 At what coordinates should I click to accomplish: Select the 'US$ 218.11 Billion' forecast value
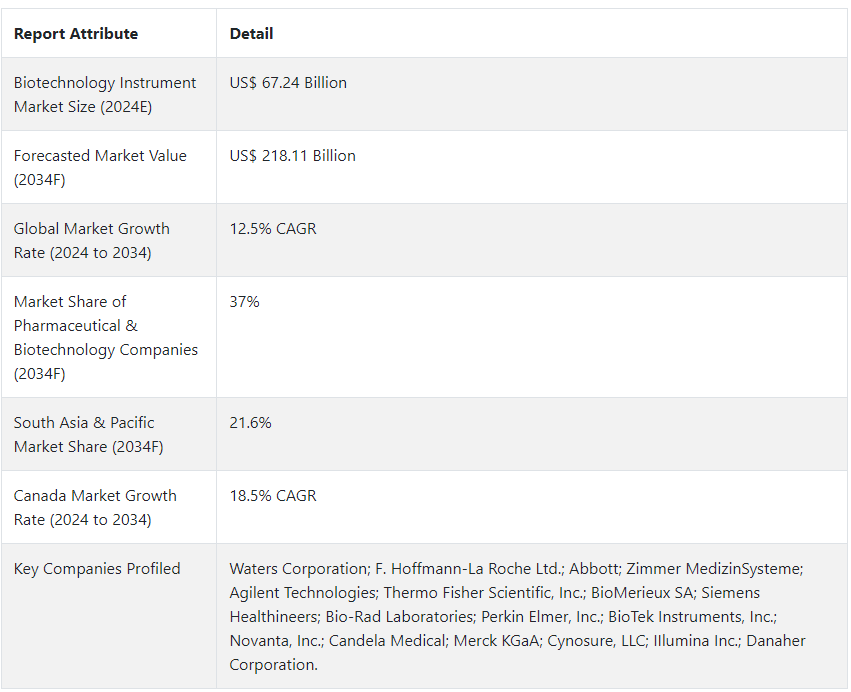point(293,155)
